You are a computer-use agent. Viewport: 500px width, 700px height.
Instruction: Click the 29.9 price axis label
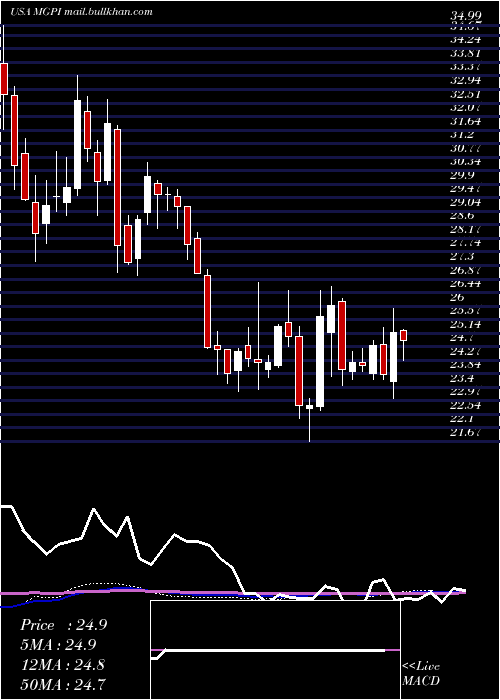461,175
